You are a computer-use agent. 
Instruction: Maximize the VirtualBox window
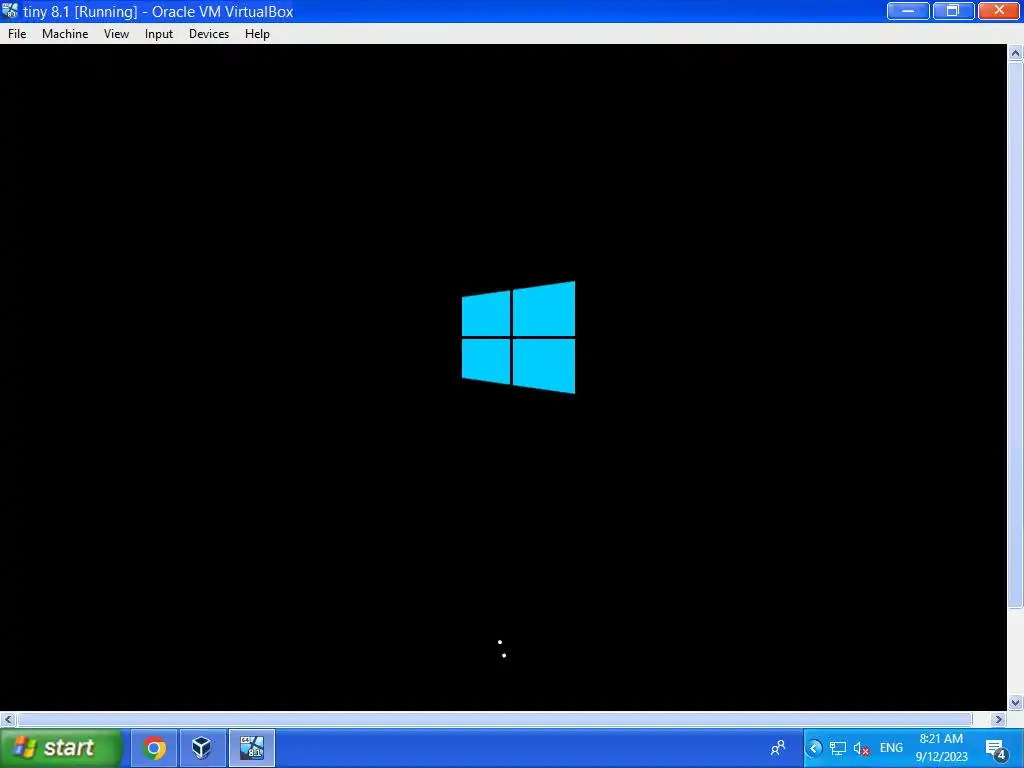click(x=953, y=11)
